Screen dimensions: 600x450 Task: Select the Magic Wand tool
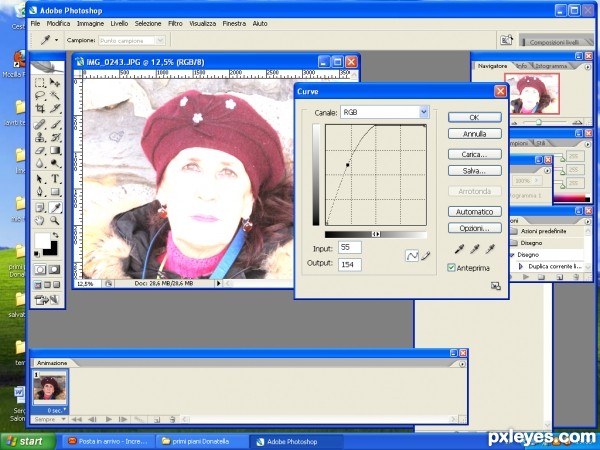click(55, 95)
